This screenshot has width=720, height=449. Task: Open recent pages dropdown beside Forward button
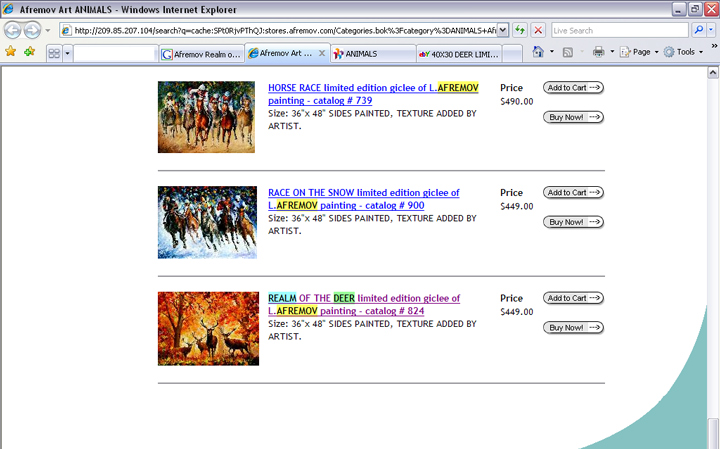click(x=47, y=31)
